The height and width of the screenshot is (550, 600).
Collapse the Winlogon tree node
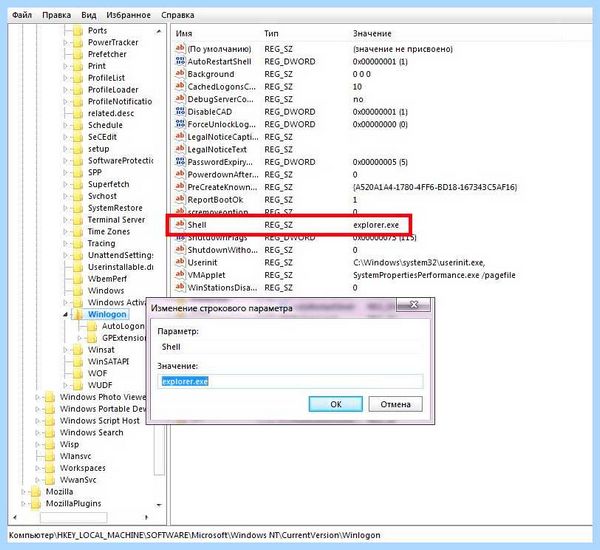(x=65, y=315)
